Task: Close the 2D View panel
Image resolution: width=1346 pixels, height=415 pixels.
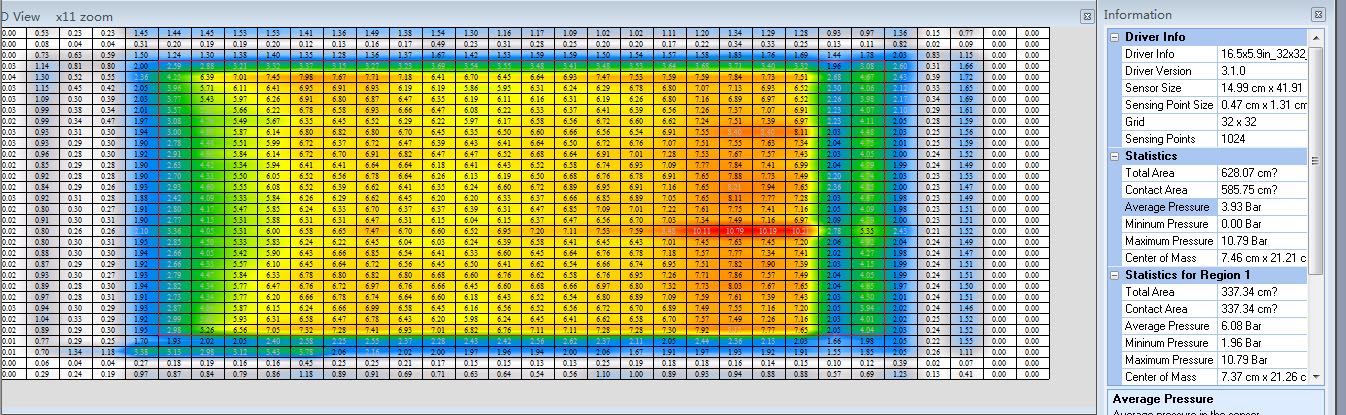Action: click(1087, 16)
